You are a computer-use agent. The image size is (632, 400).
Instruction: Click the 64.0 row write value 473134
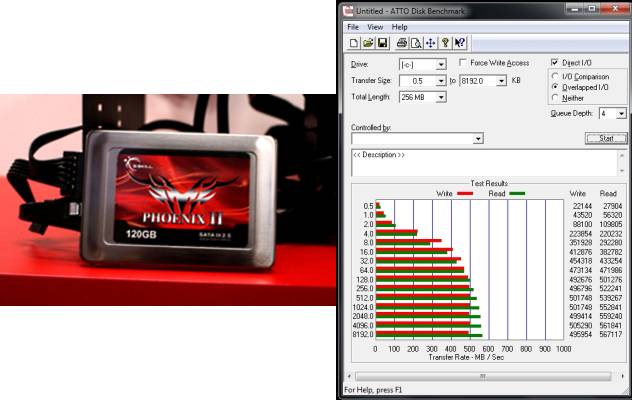[x=580, y=270]
